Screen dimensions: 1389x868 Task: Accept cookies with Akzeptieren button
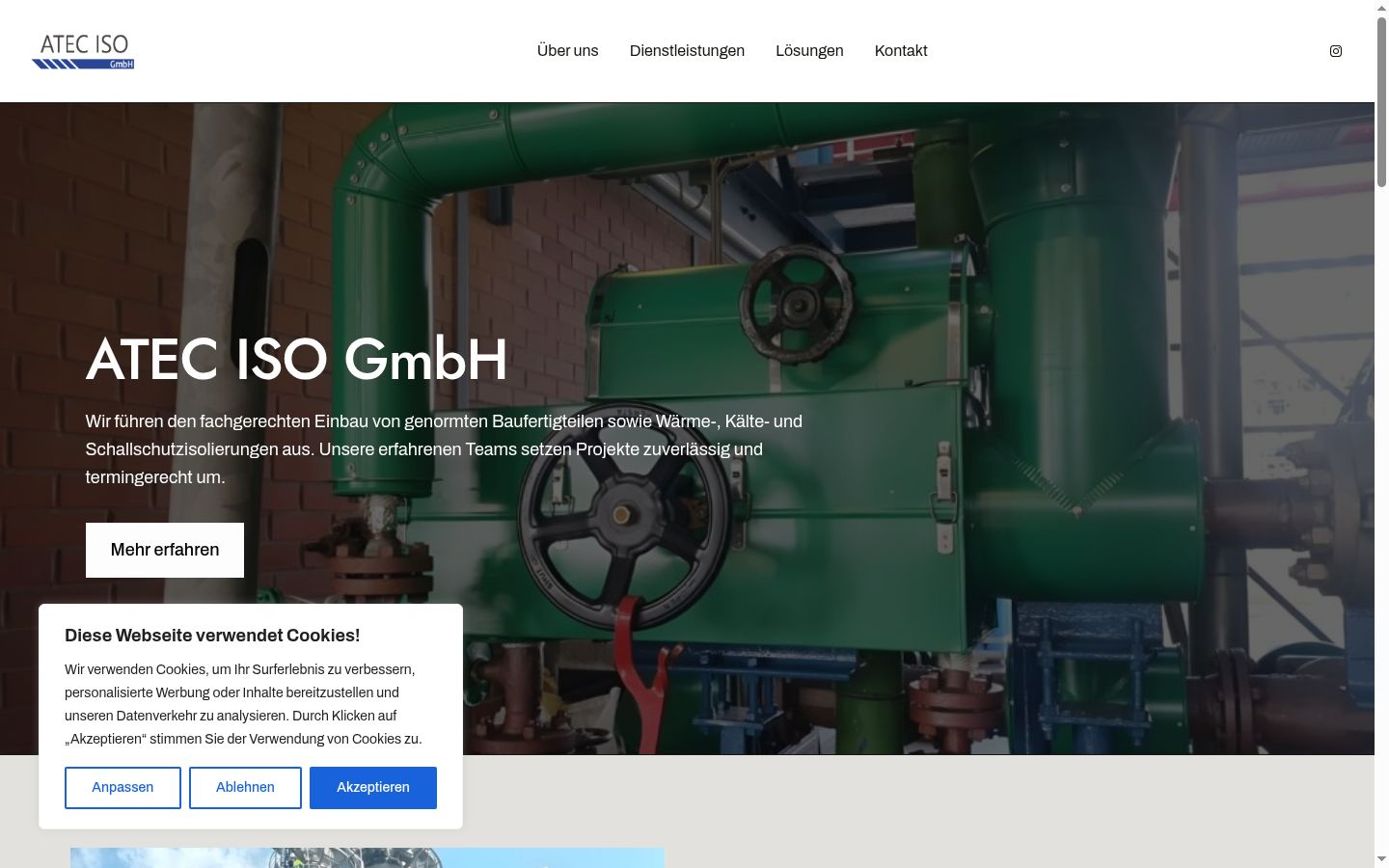373,788
